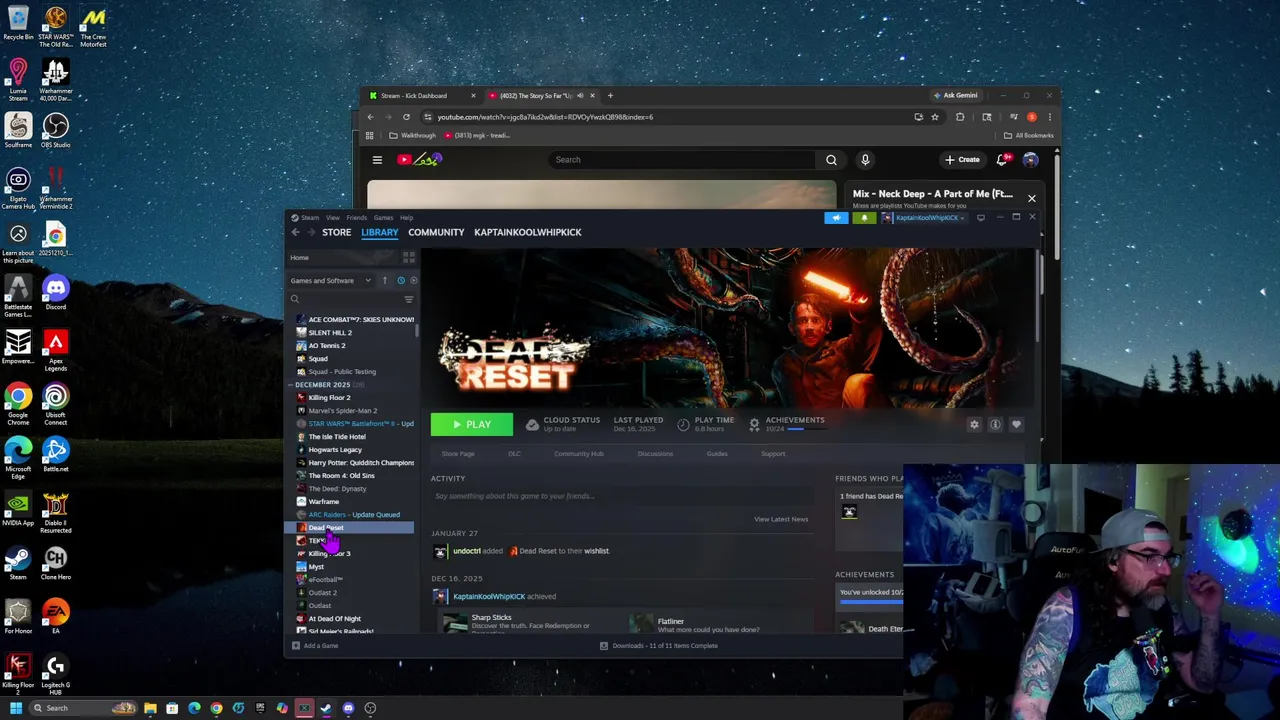Select ARC Raiders - Update Queued entry
Image resolution: width=1280 pixels, height=720 pixels.
coord(355,514)
